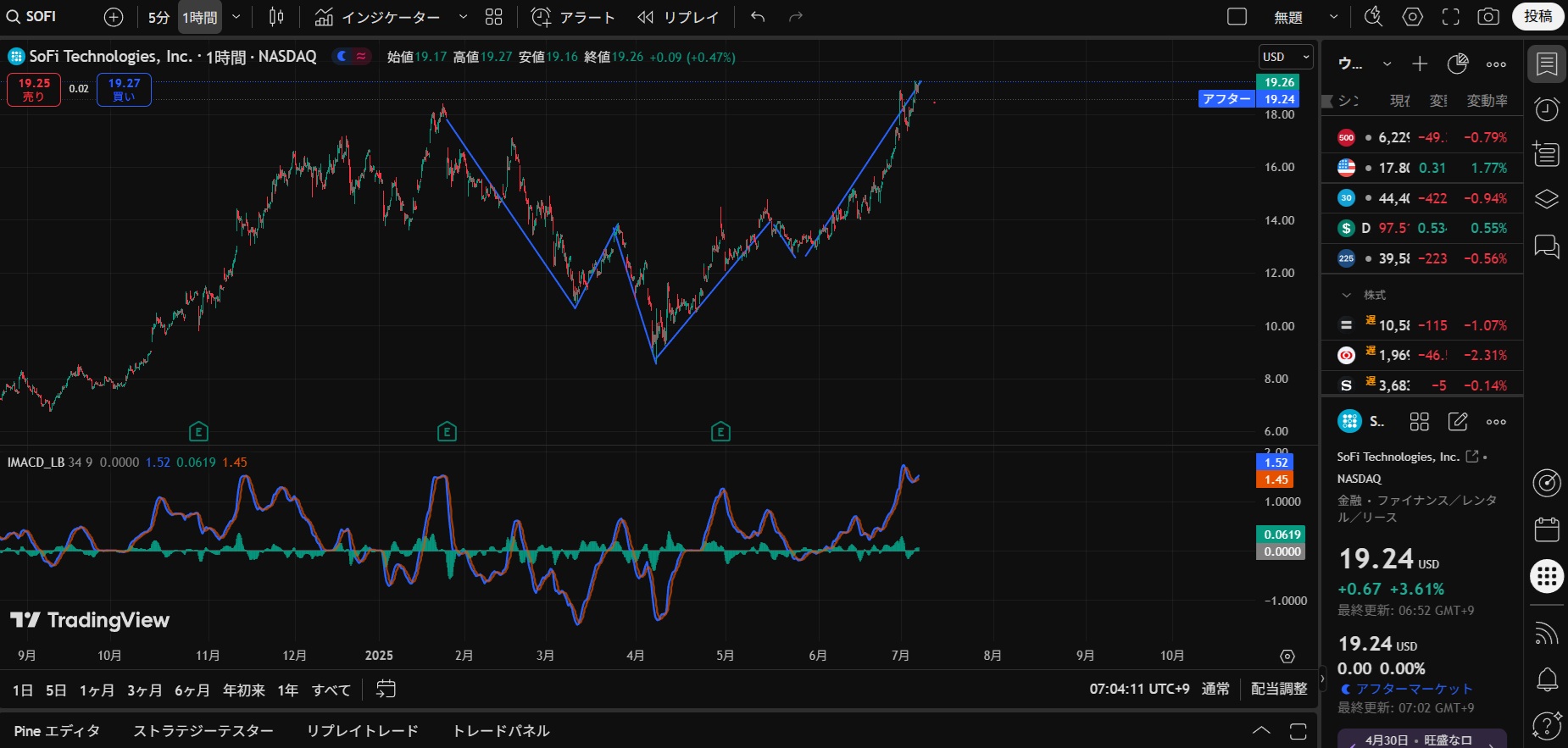The image size is (1568, 748).
Task: Open the 07:04:11 UTC+9 timezone menu
Action: pyautogui.click(x=1139, y=689)
